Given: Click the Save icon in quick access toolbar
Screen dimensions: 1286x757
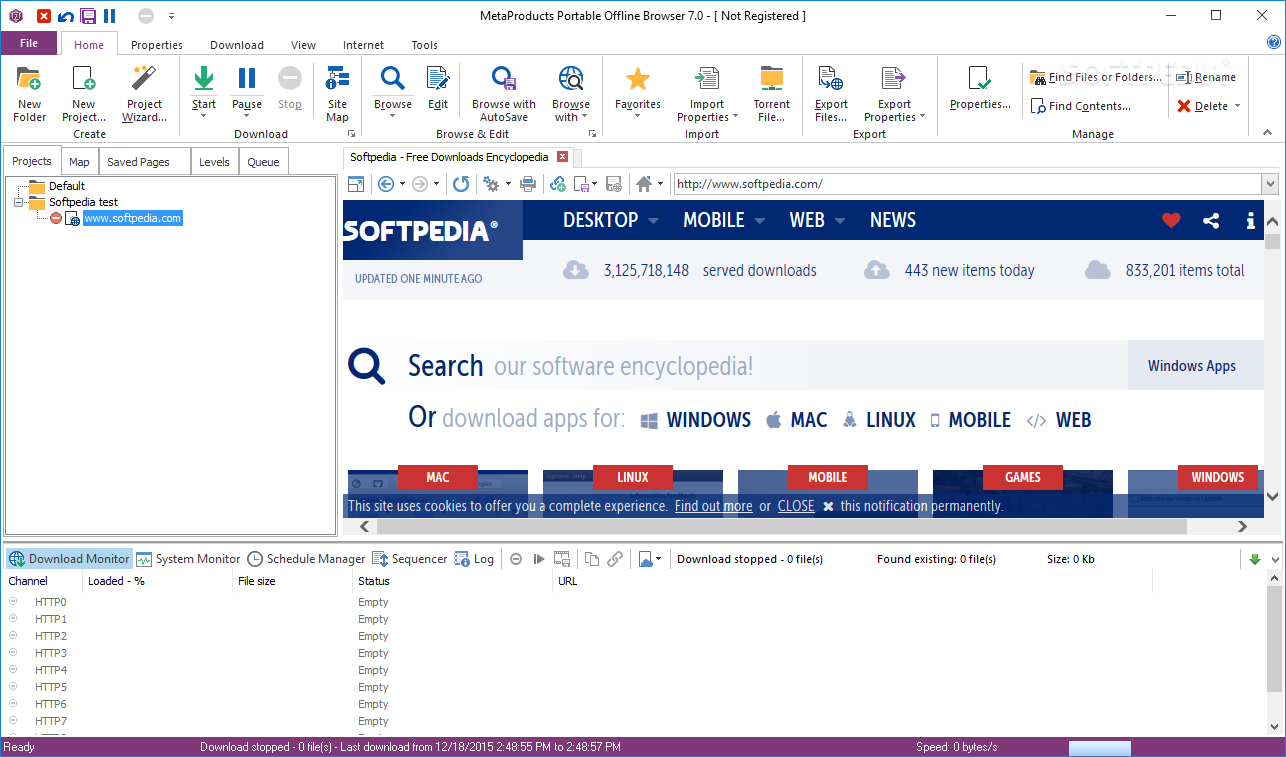Looking at the screenshot, I should click(x=88, y=16).
